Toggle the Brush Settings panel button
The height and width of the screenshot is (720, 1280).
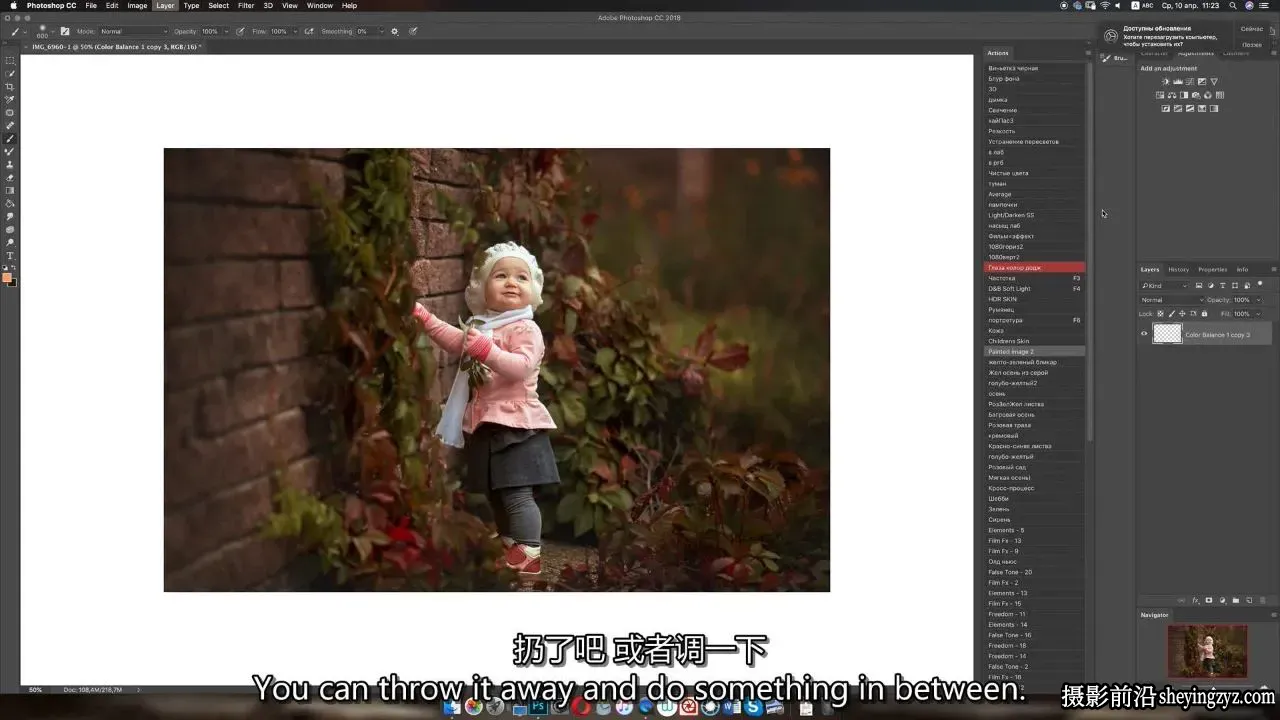coord(65,31)
